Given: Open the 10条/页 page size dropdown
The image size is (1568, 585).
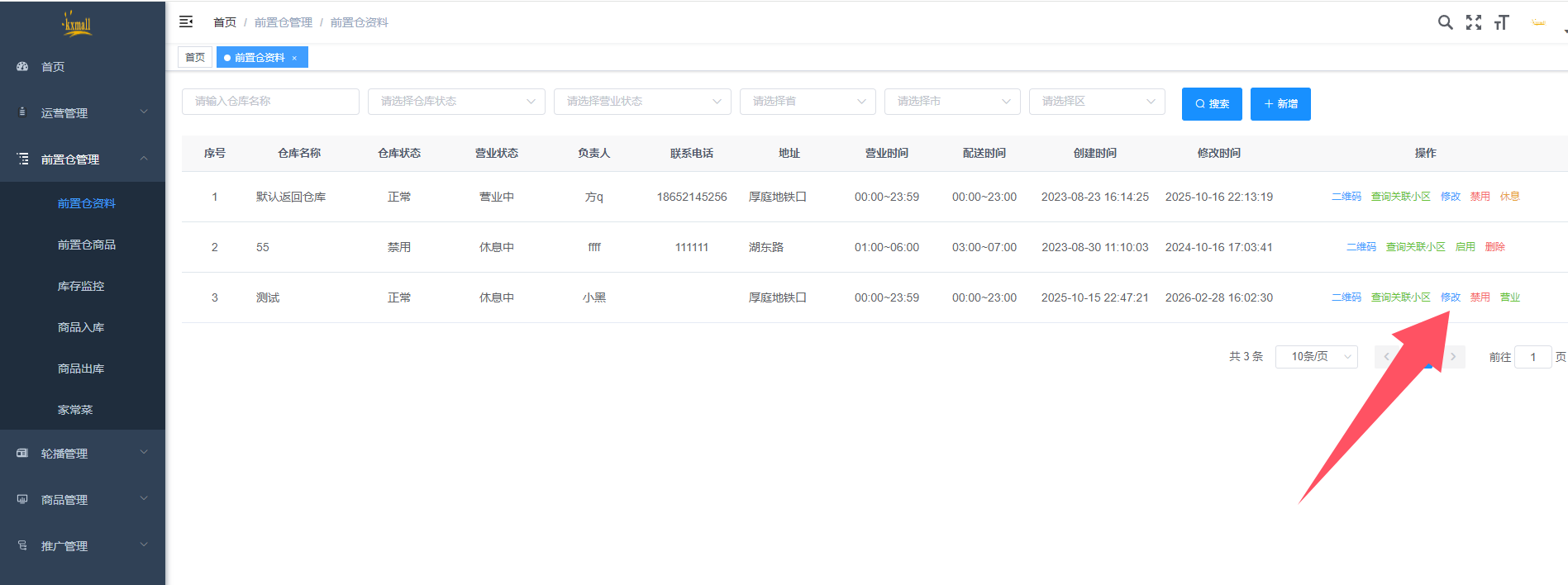Looking at the screenshot, I should tap(1316, 357).
